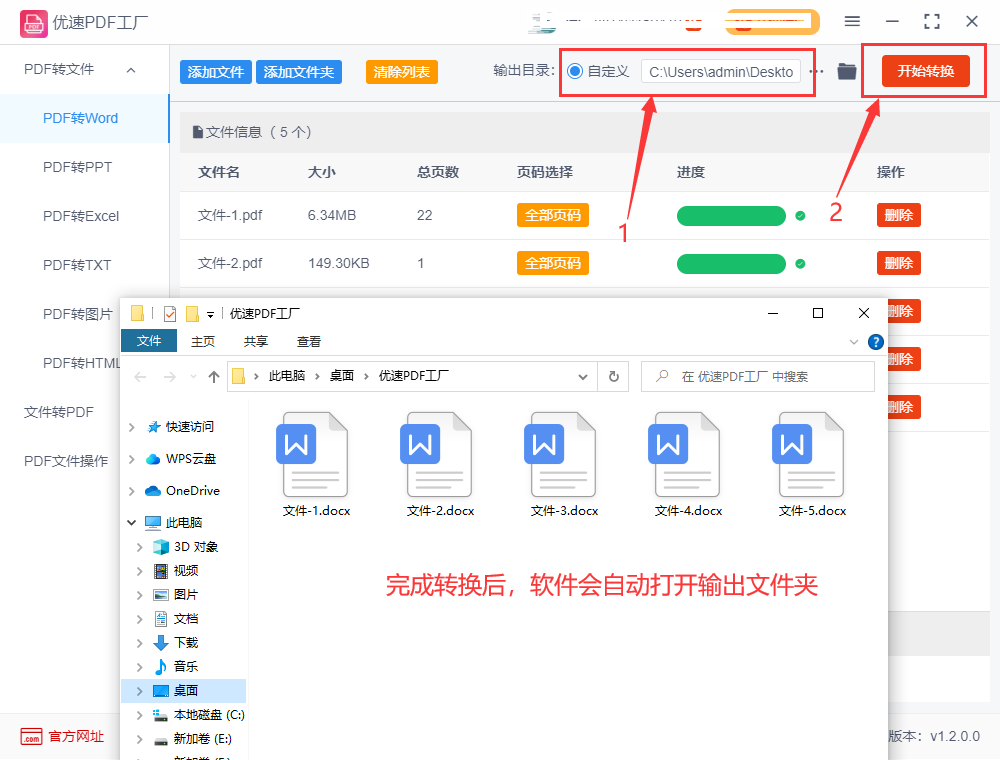The height and width of the screenshot is (760, 1000).
Task: Open PDF文件操作 section
Action: 66,461
